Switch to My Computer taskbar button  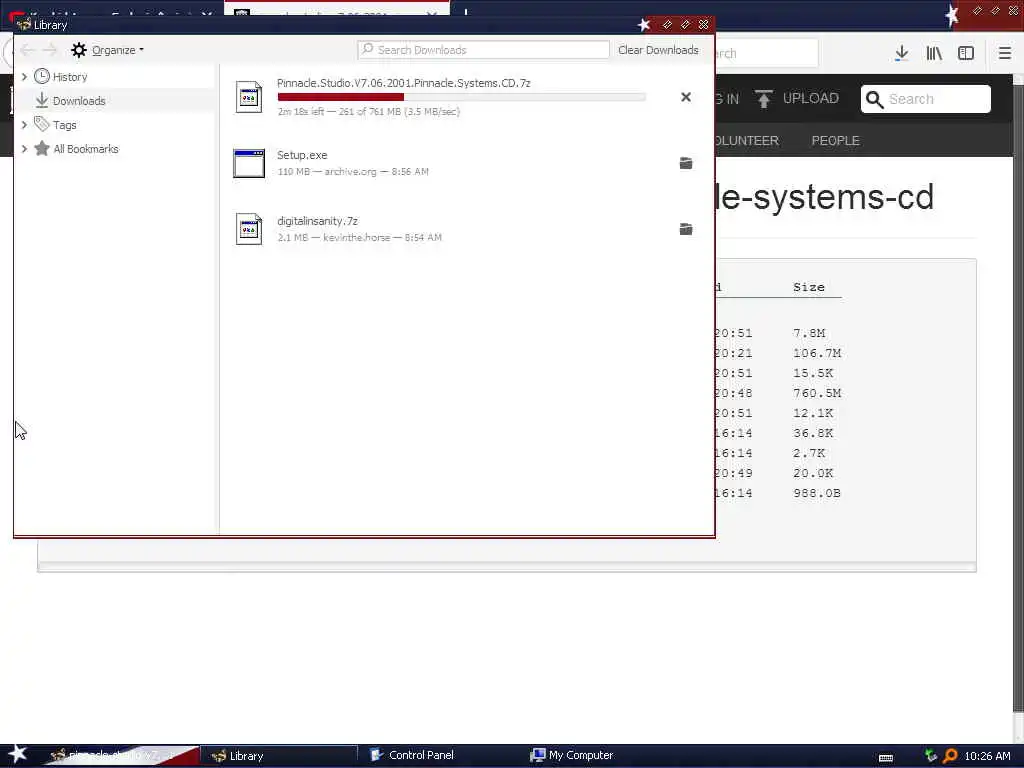pos(571,755)
